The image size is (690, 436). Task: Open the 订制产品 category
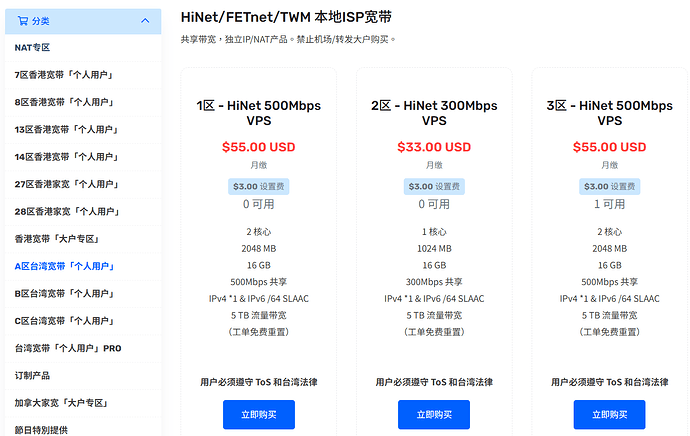(83, 375)
